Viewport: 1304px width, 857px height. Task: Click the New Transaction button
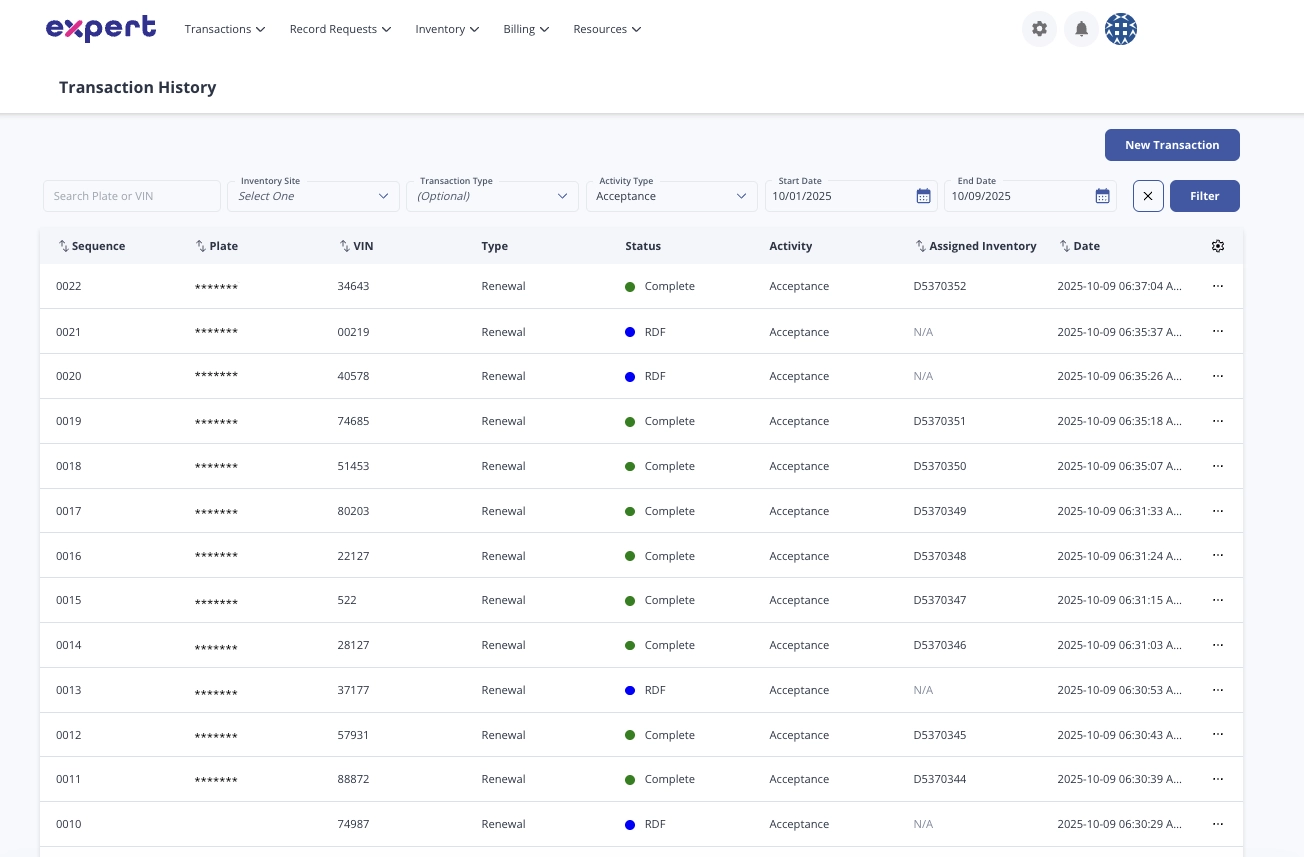coord(1172,145)
